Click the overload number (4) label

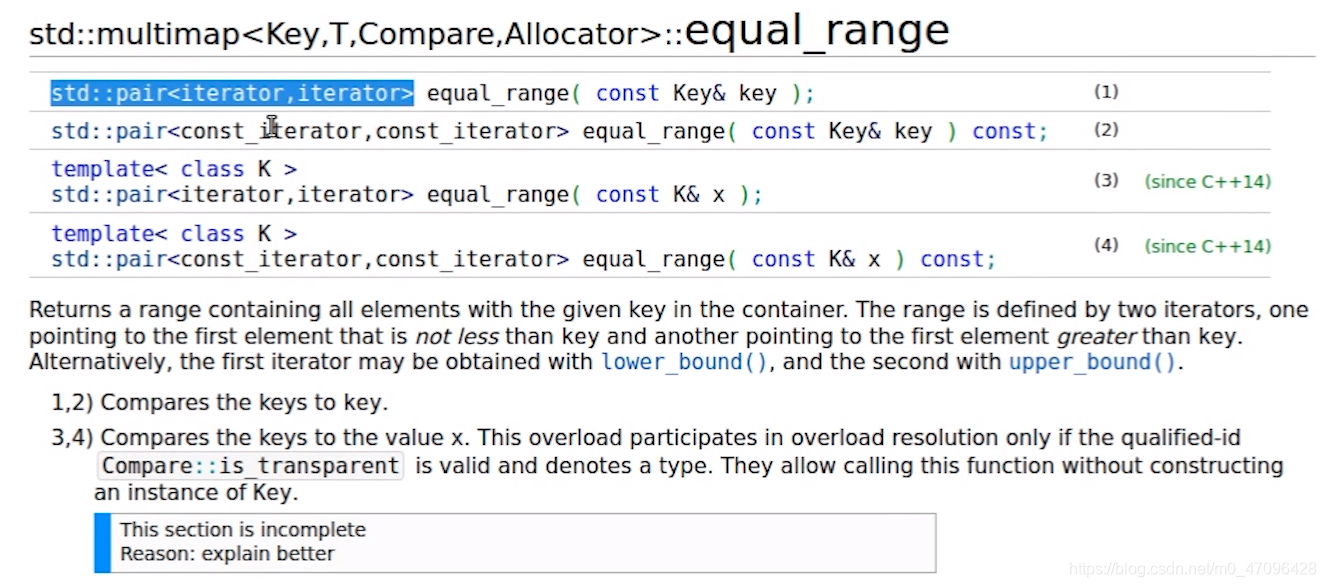click(x=1106, y=245)
